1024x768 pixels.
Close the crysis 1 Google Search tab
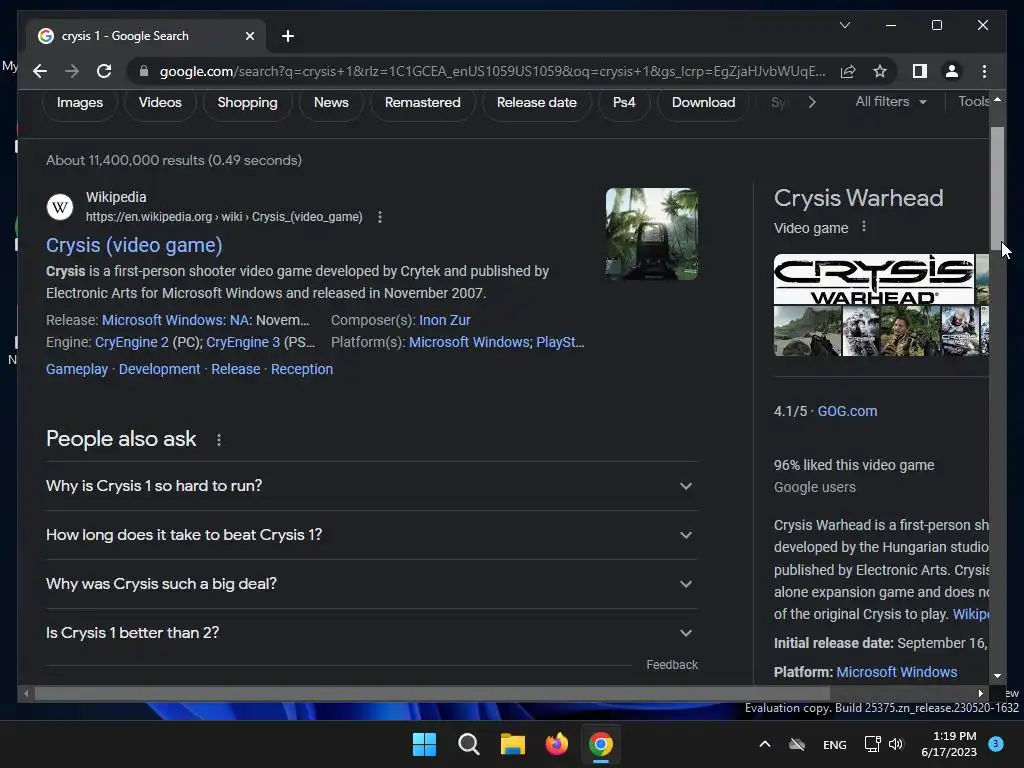pos(249,36)
